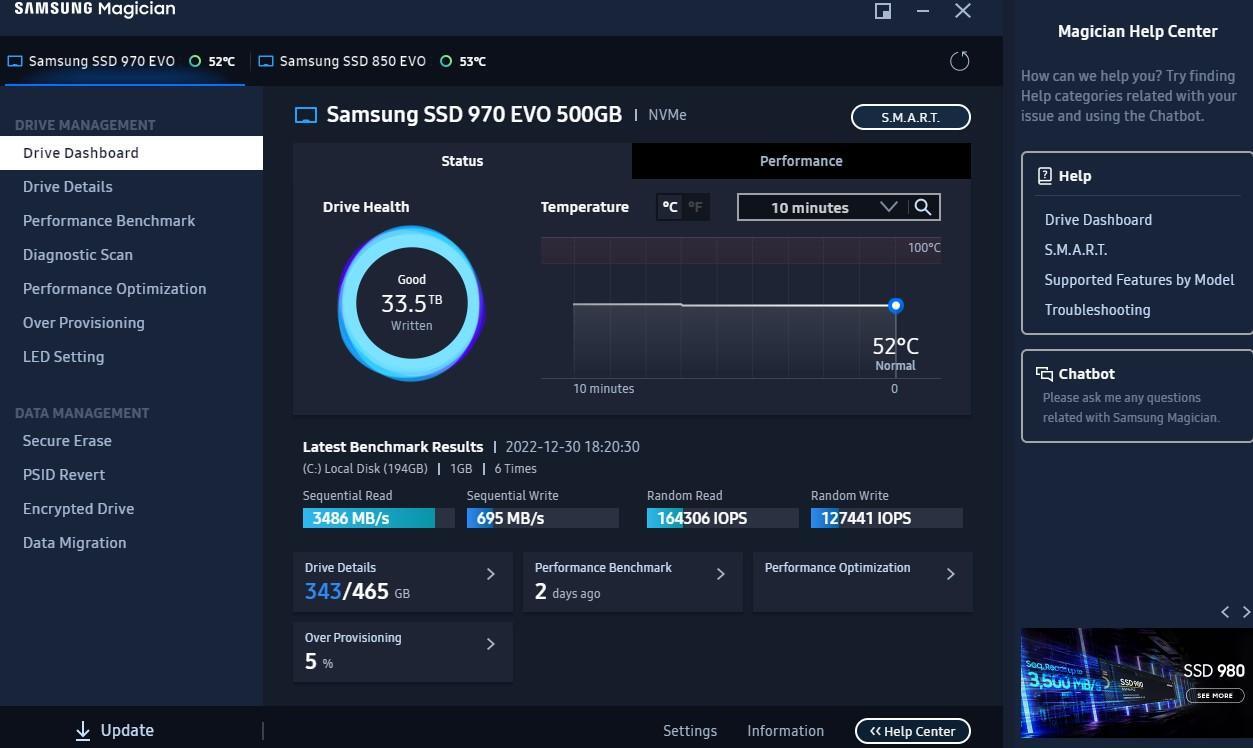Click the S.M.A.R.T. button
The width and height of the screenshot is (1253, 748).
pos(910,117)
